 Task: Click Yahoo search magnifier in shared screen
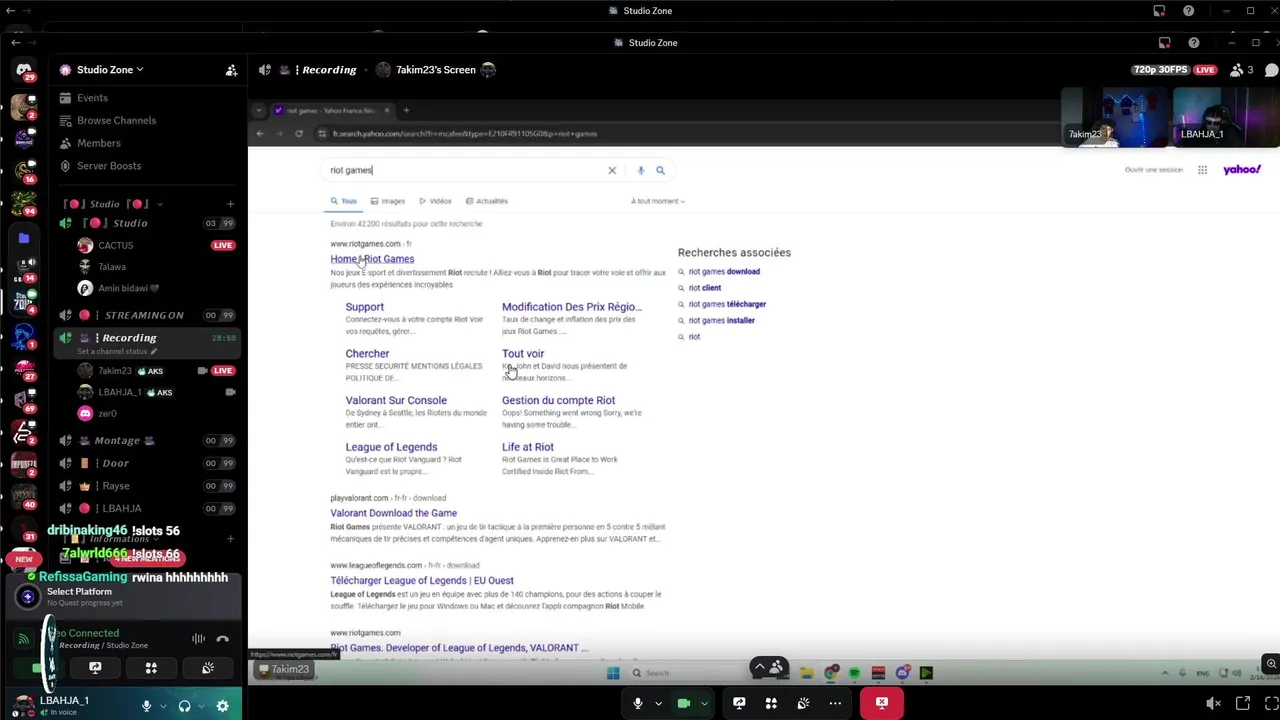(x=660, y=170)
